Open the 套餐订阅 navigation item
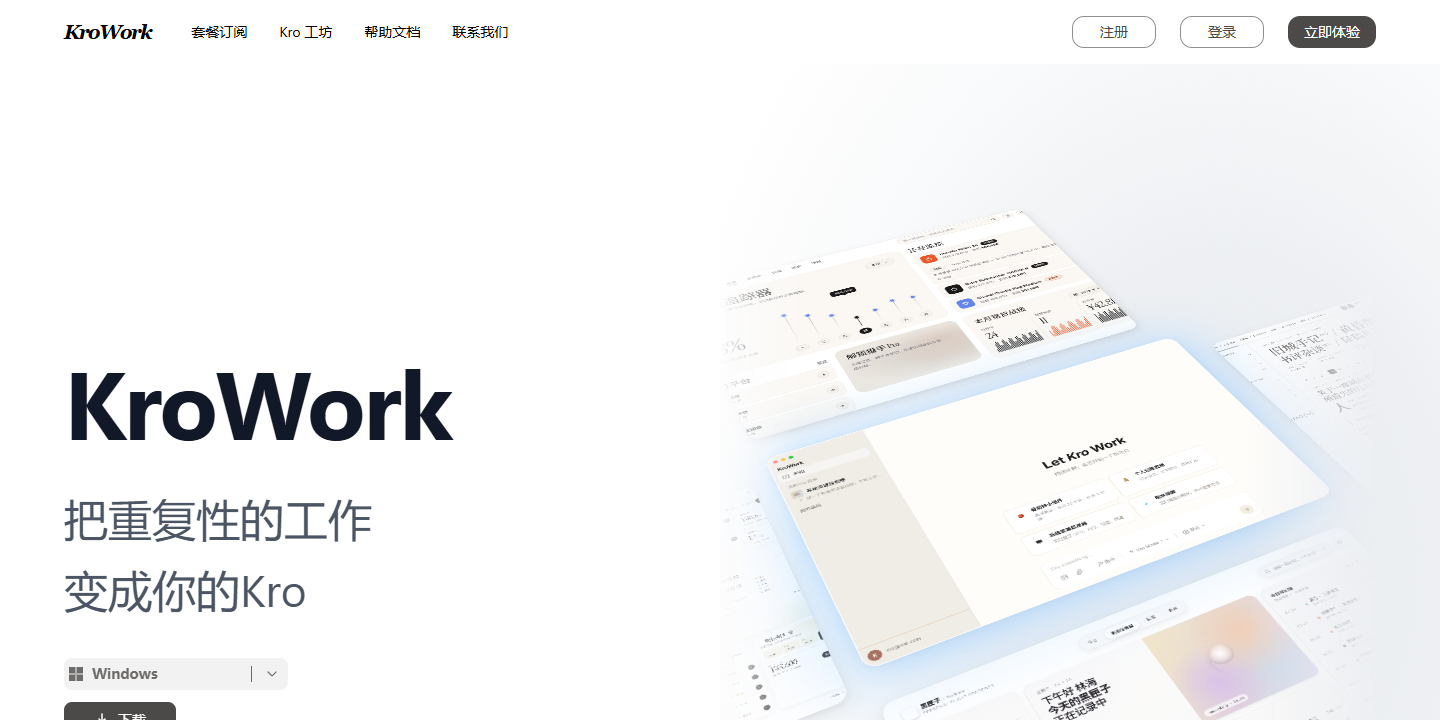Screen dimensions: 1440x720 (219, 32)
